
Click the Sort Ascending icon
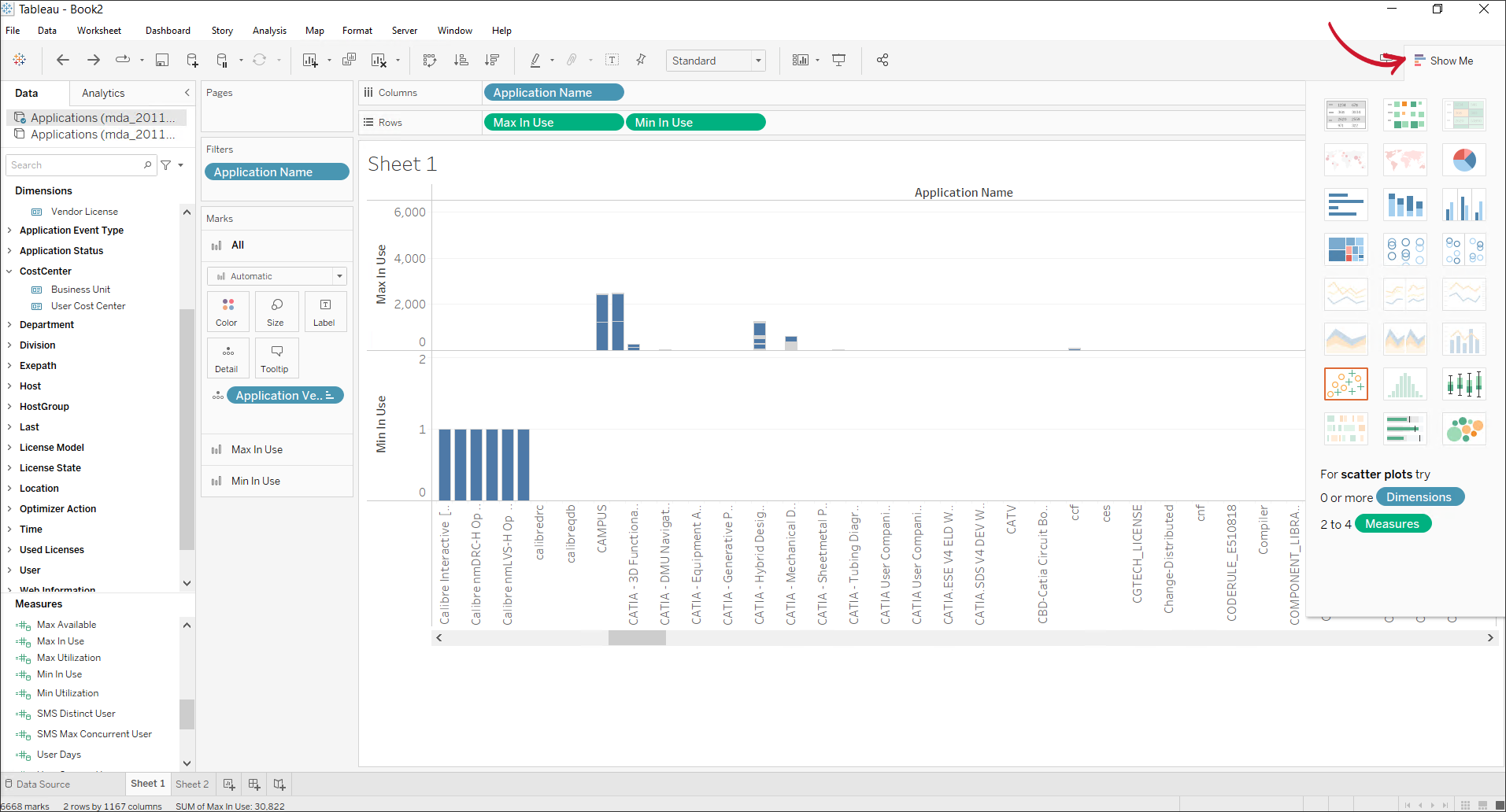tap(461, 60)
